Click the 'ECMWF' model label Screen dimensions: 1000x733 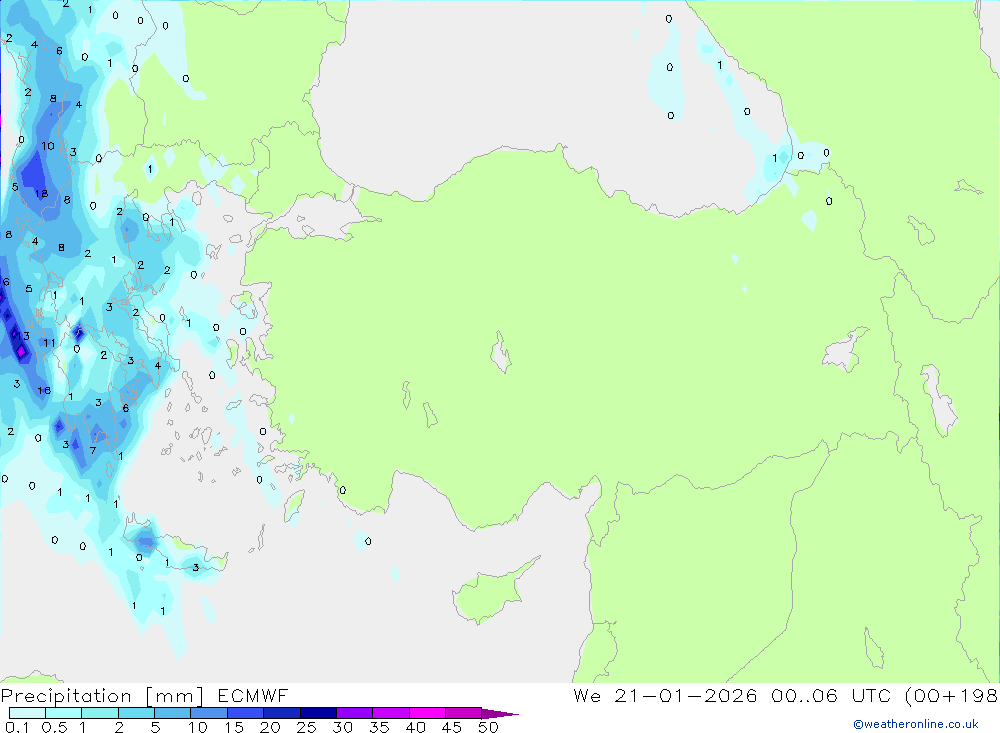coord(253,695)
